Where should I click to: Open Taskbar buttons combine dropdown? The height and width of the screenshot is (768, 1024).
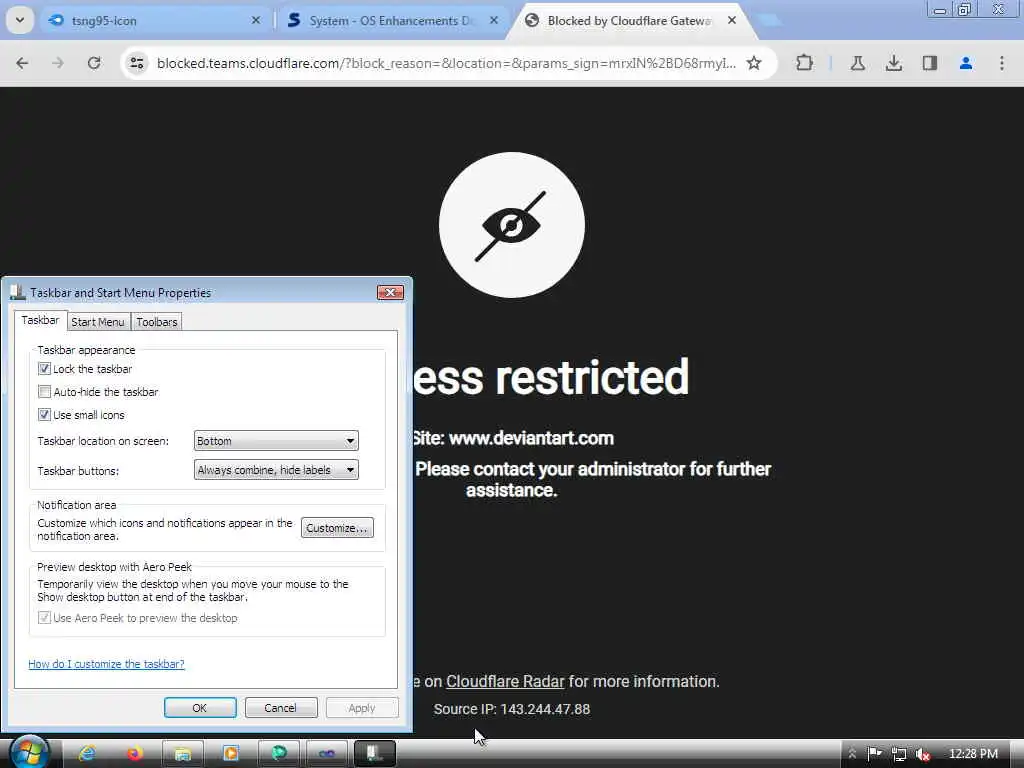(x=276, y=470)
